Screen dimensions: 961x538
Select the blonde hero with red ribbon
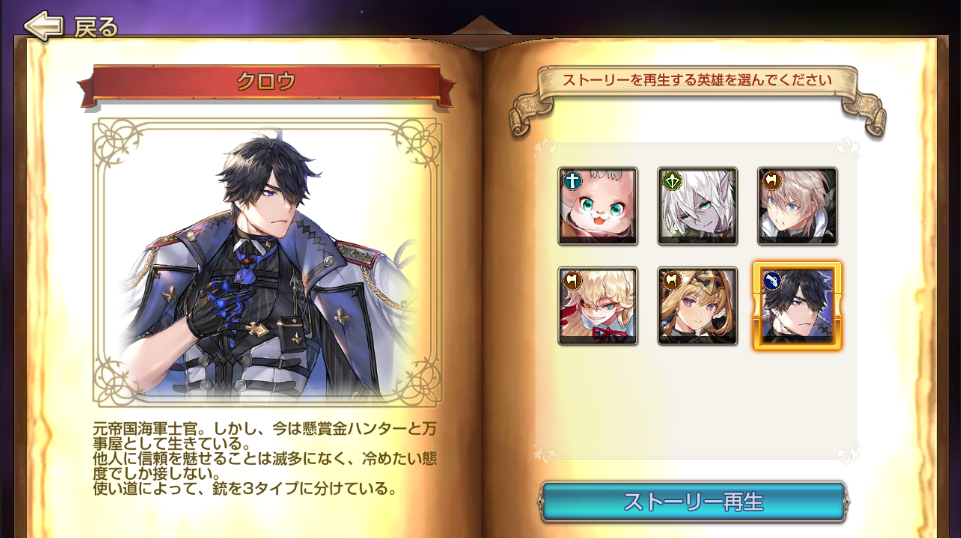pos(598,306)
